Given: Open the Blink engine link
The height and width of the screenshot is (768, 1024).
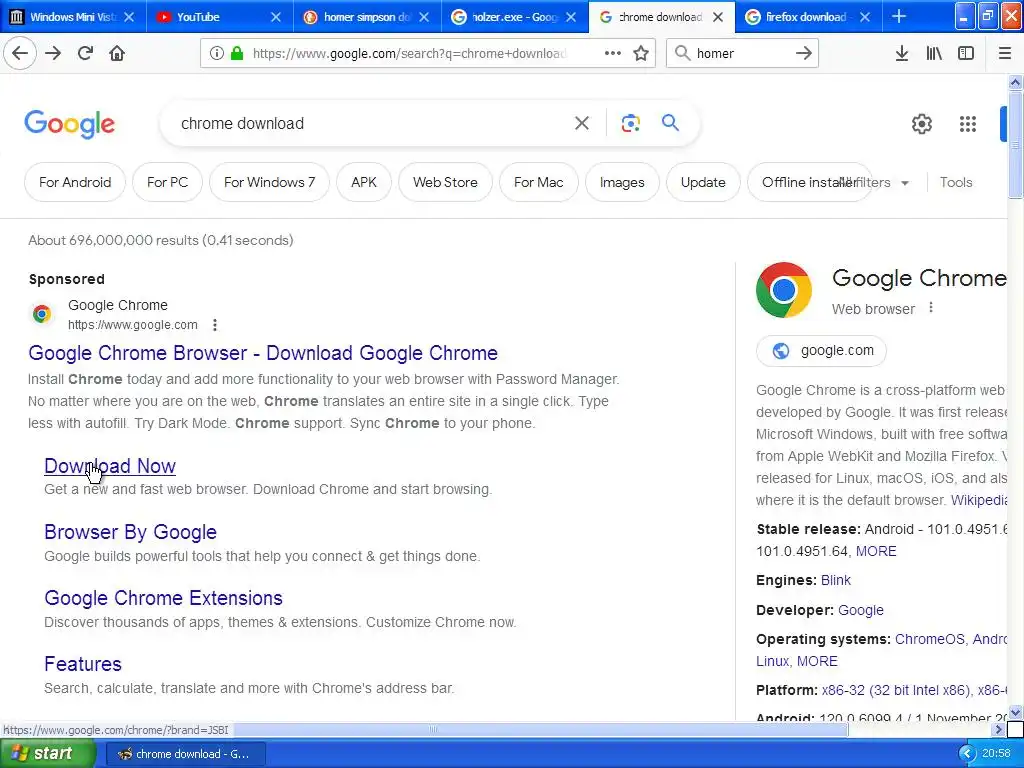Looking at the screenshot, I should (x=836, y=580).
